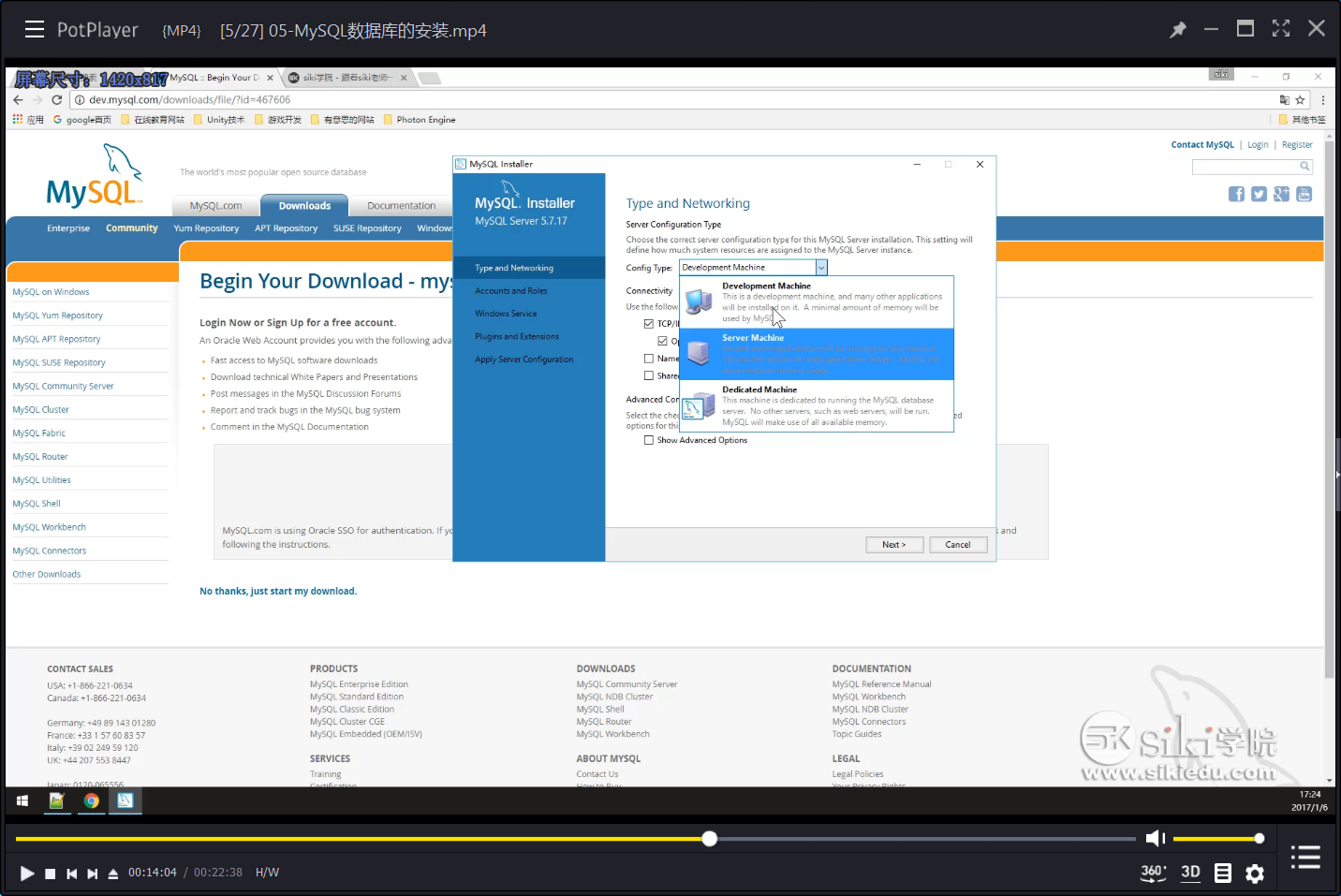This screenshot has height=896, width=1341.
Task: Open MySQL YouTube channel icon
Action: (1304, 194)
